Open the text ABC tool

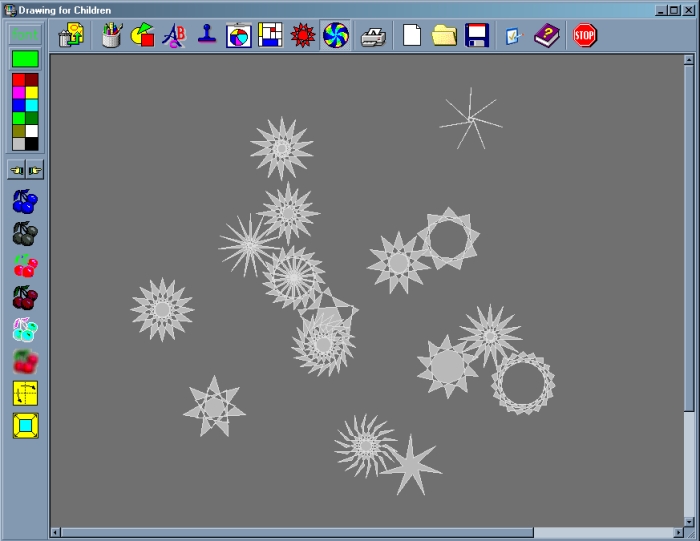tap(174, 36)
